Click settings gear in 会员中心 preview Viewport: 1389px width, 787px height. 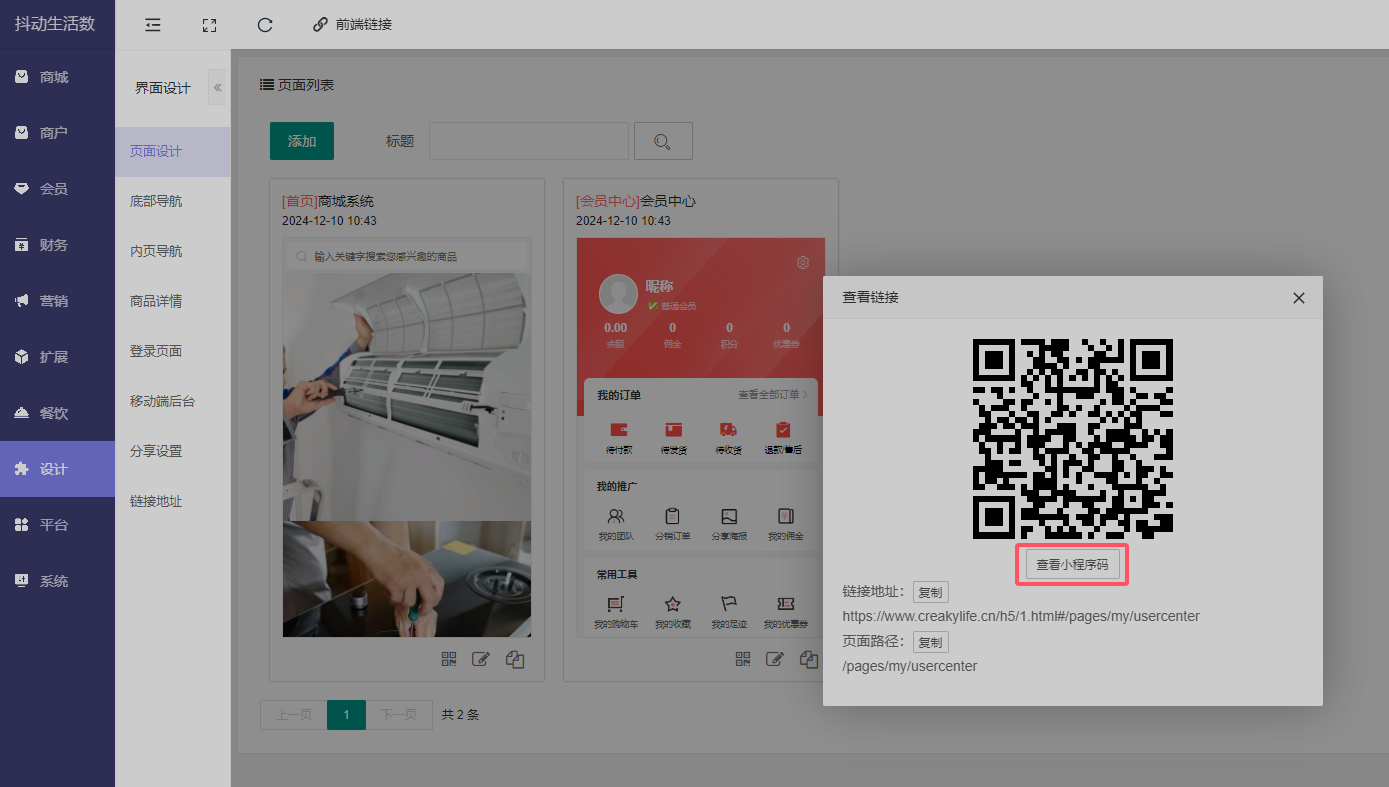point(803,263)
